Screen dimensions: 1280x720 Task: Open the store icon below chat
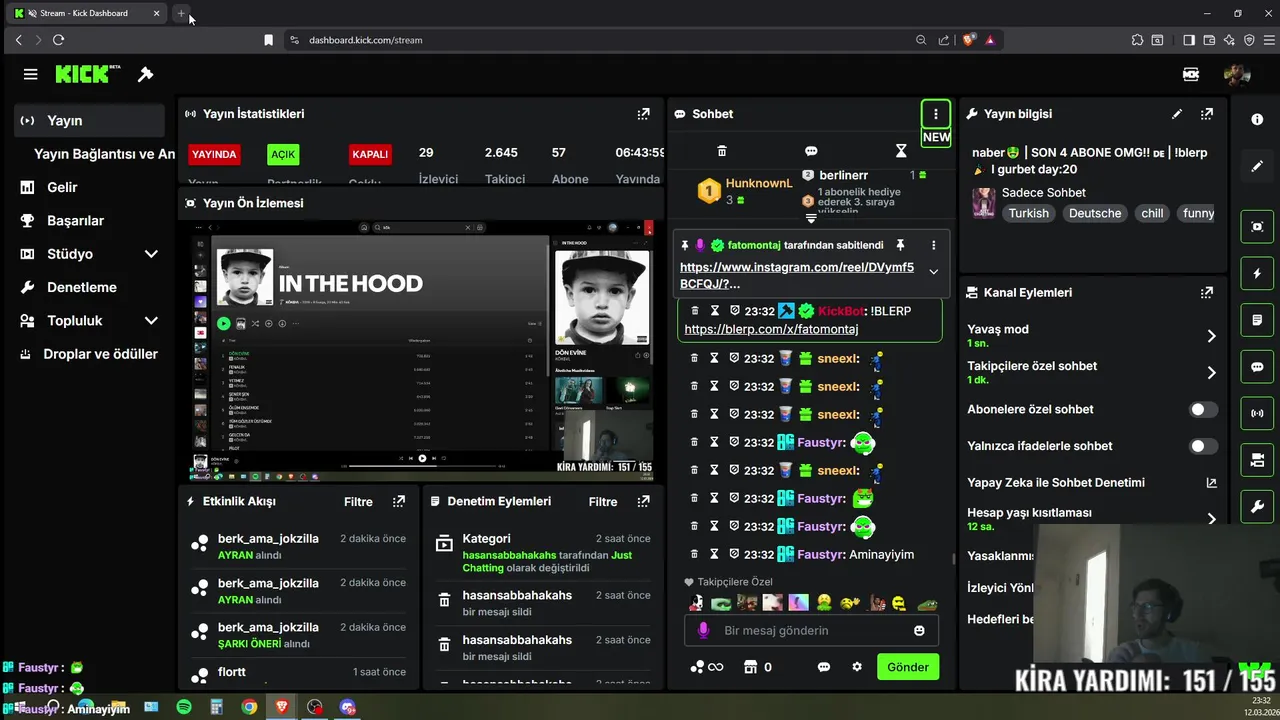751,667
